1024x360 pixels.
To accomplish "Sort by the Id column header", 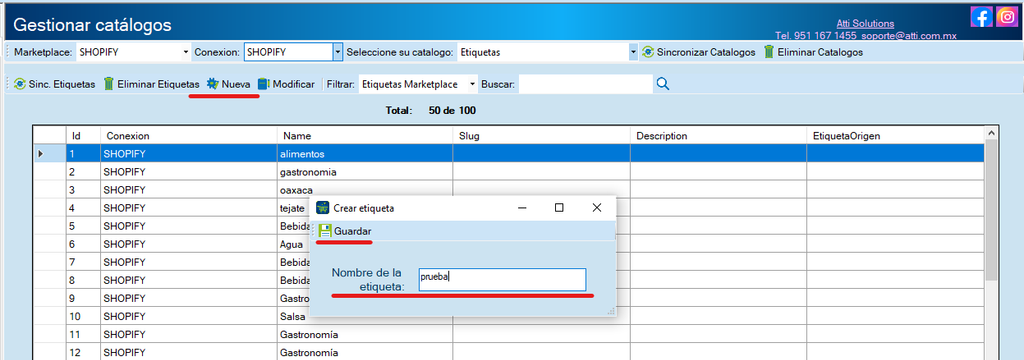I will pos(83,135).
